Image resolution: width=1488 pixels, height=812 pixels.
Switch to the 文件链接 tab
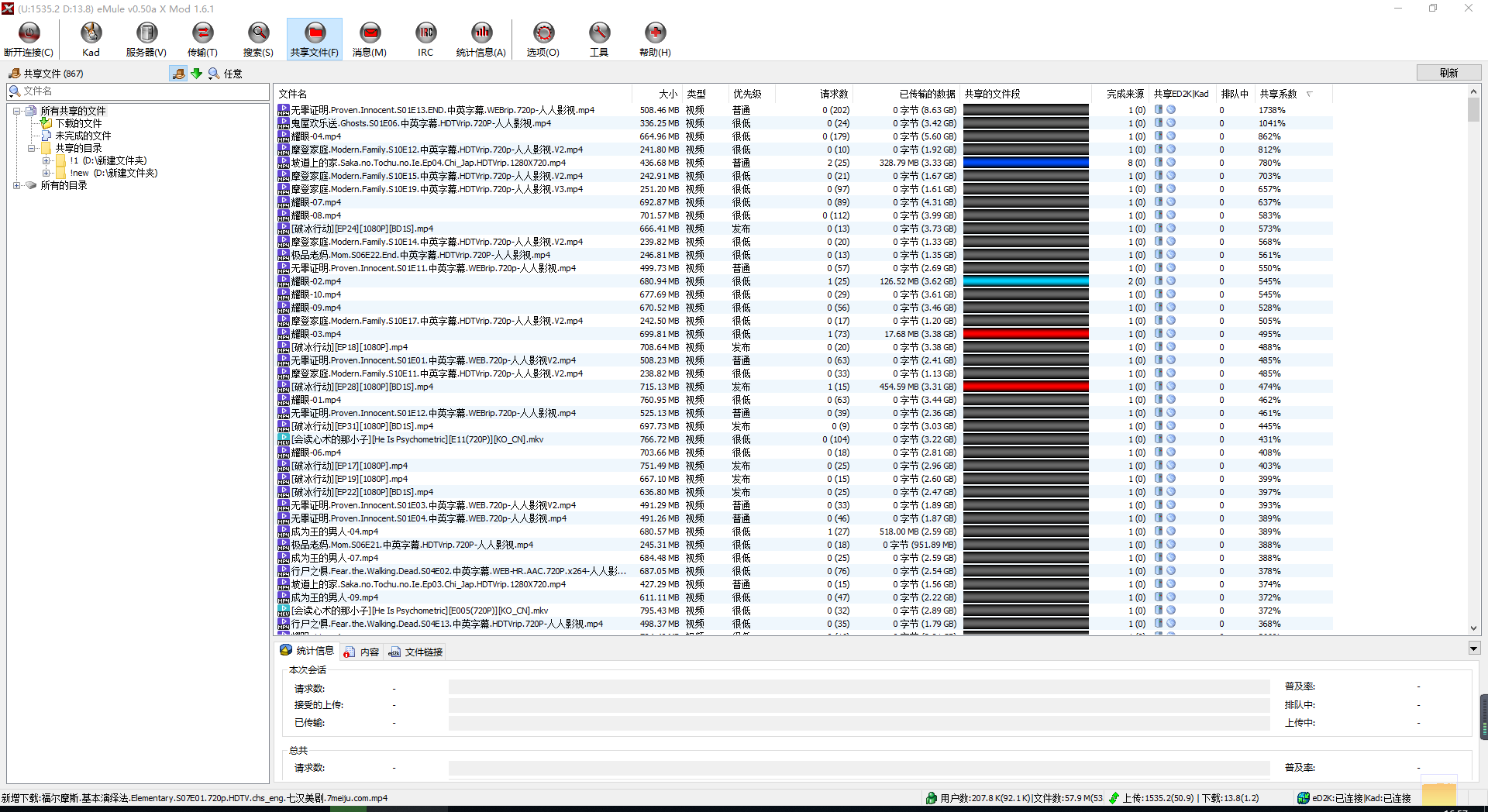[x=416, y=652]
